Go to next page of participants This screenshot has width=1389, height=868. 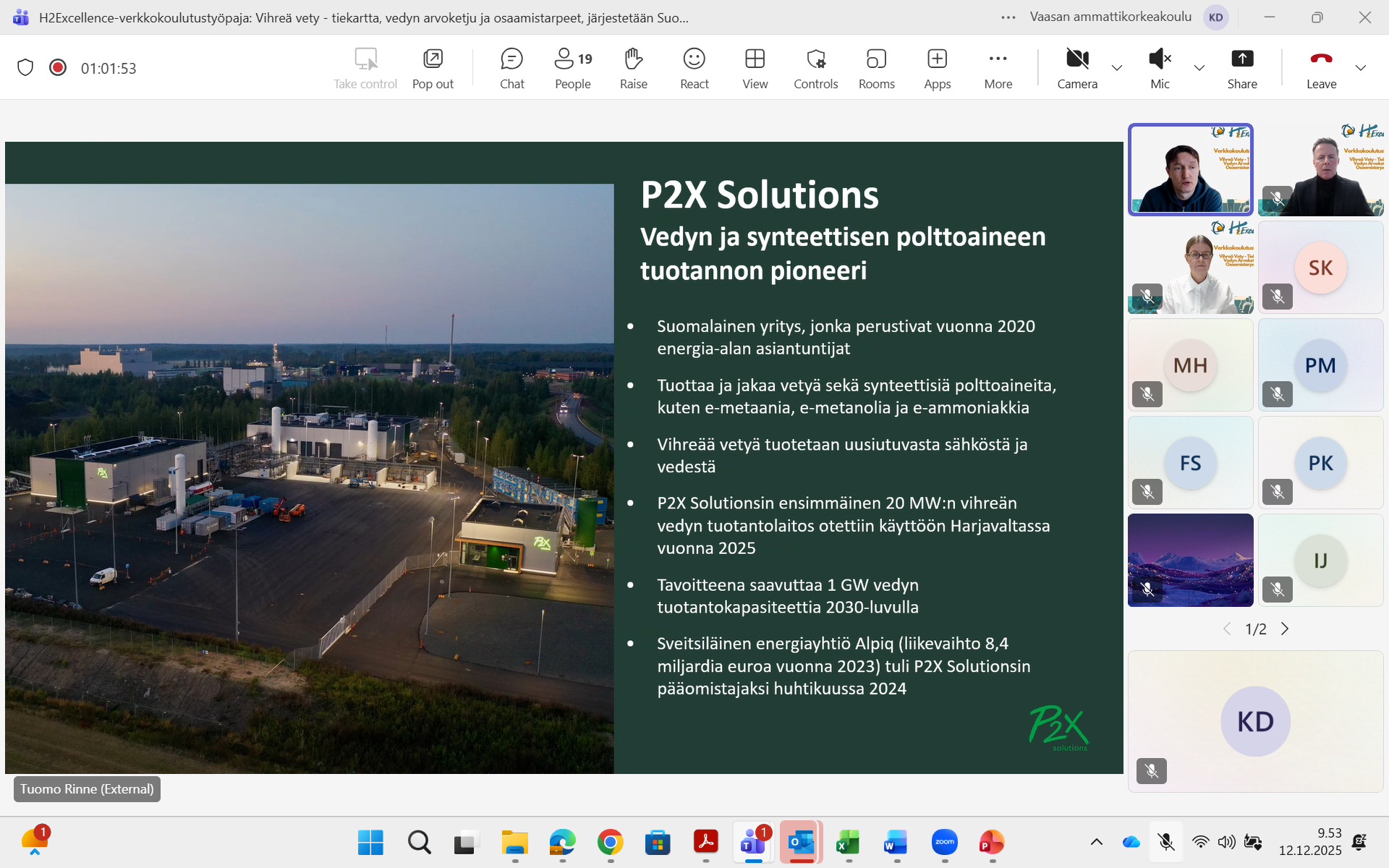pos(1285,629)
